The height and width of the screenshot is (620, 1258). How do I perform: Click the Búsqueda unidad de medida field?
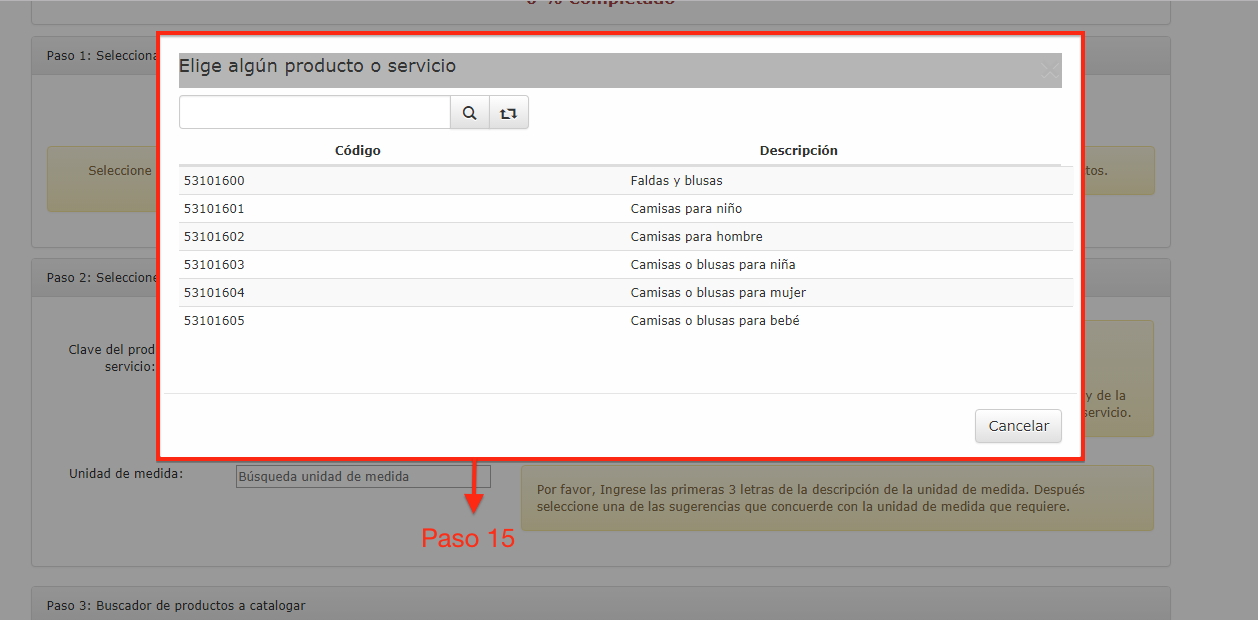pyautogui.click(x=363, y=477)
